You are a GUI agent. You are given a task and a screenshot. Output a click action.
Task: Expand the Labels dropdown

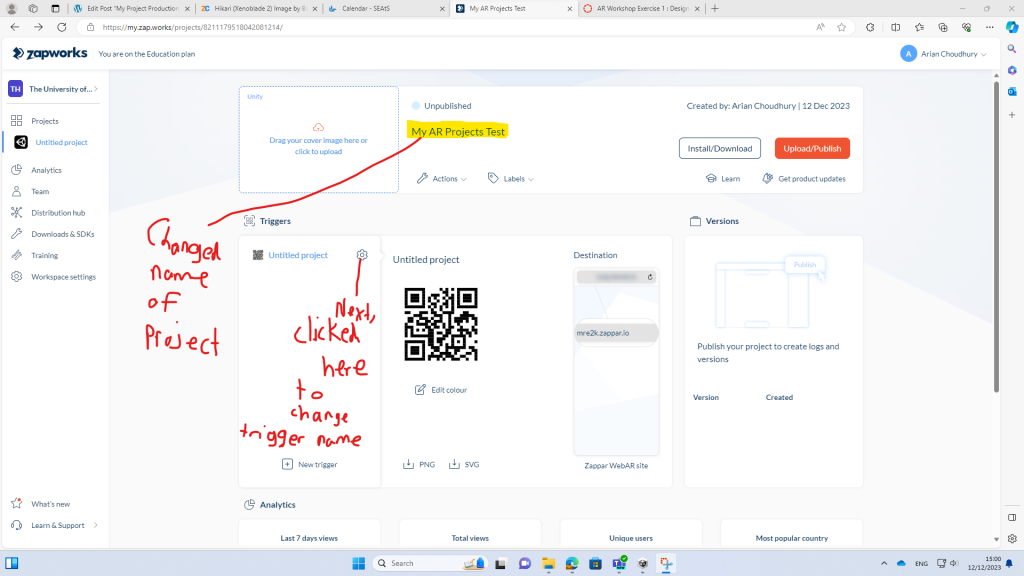[511, 178]
